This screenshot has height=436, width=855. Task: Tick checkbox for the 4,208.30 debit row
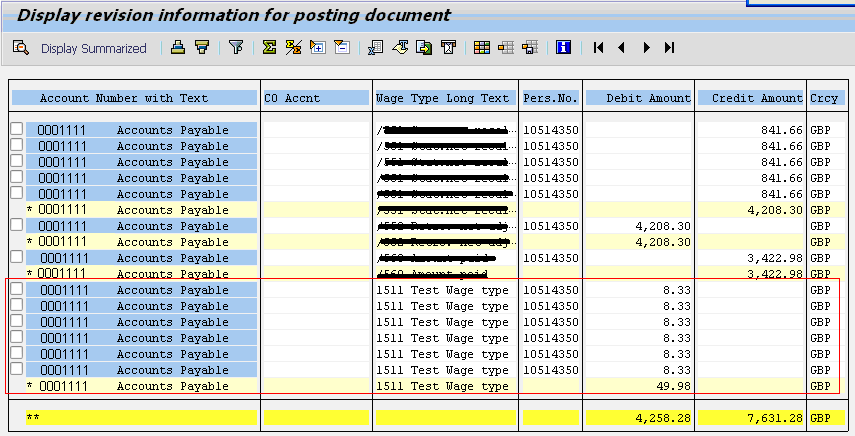pos(17,226)
